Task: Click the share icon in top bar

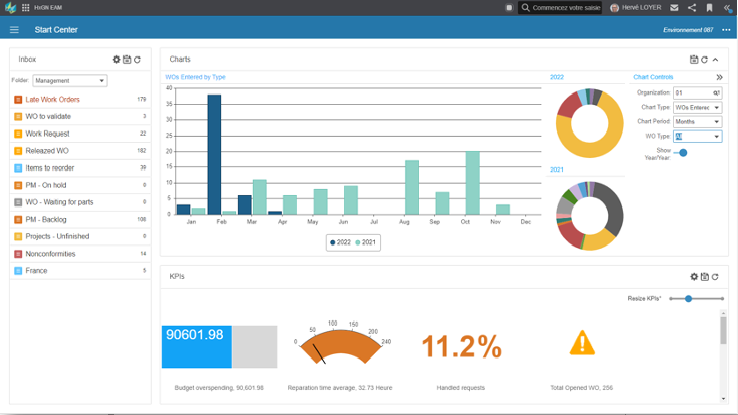Action: tap(692, 8)
